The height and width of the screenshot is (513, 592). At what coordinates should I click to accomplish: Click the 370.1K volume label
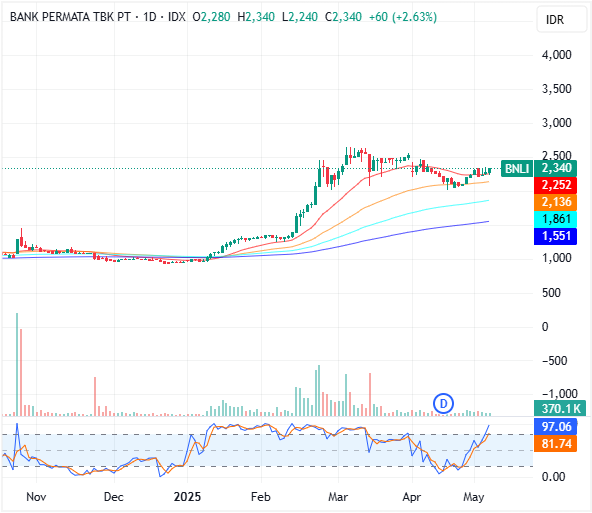[560, 408]
